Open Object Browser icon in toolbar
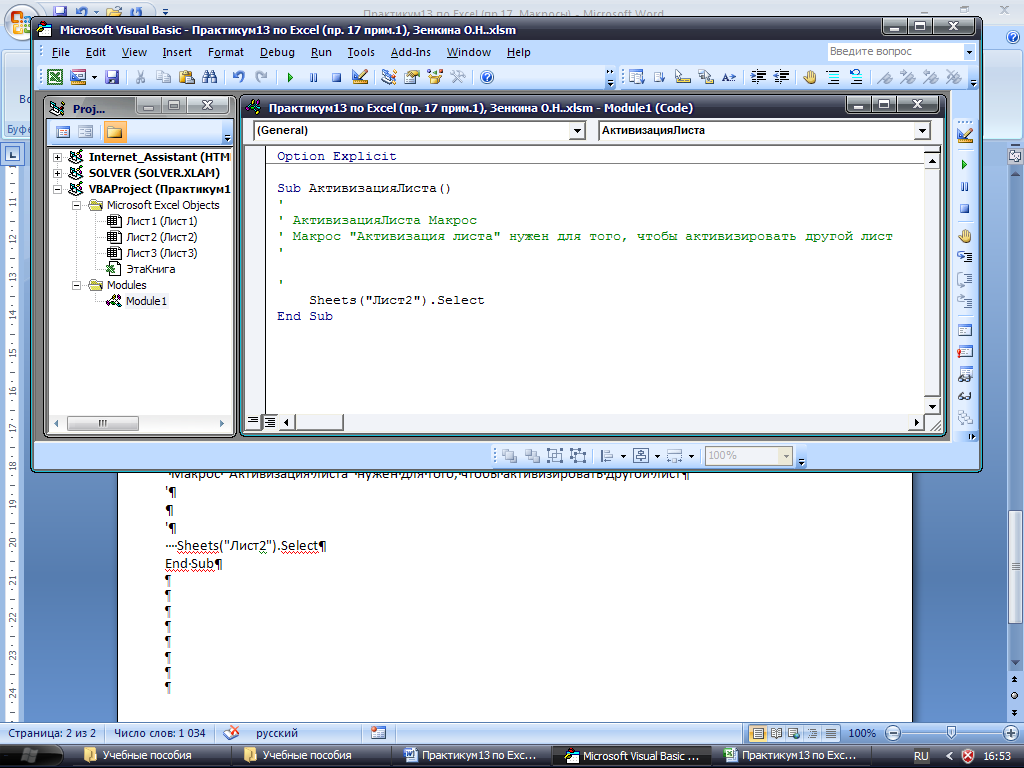Screen dimensions: 1024x768 click(434, 77)
